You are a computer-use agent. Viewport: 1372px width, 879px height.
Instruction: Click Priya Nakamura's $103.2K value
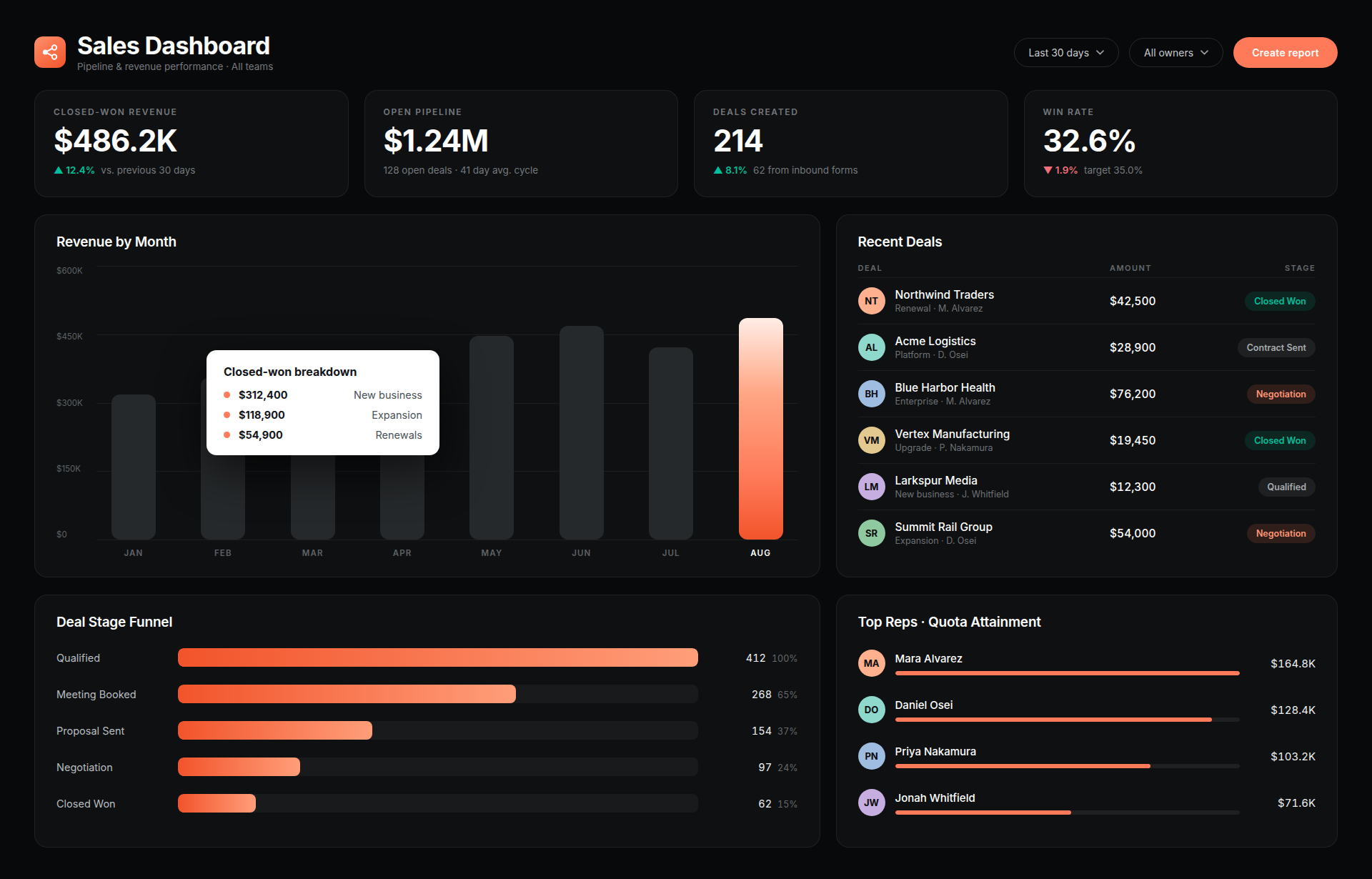tap(1293, 756)
